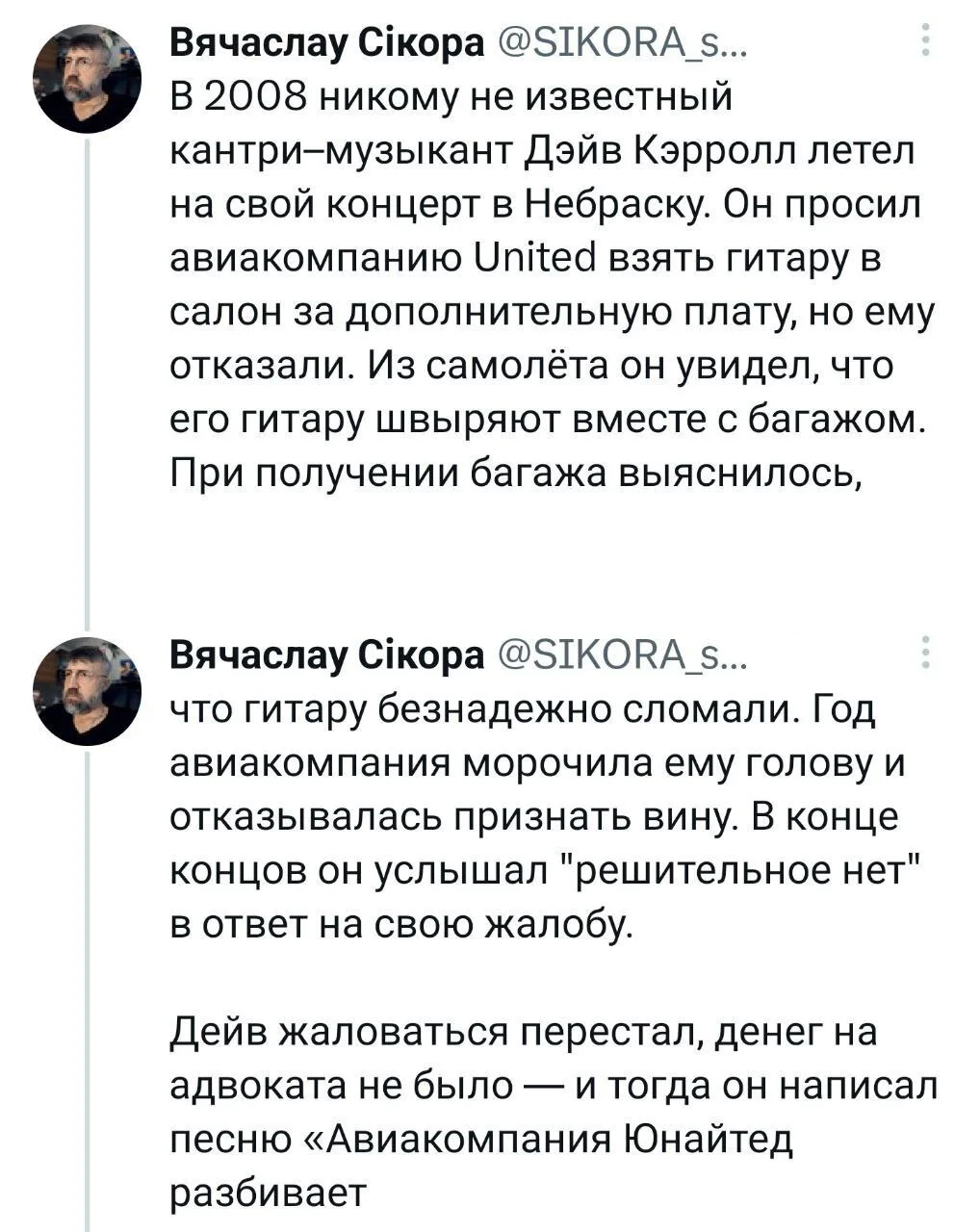Click the second tweet's profile avatar
The image size is (980, 1232).
pos(87,691)
